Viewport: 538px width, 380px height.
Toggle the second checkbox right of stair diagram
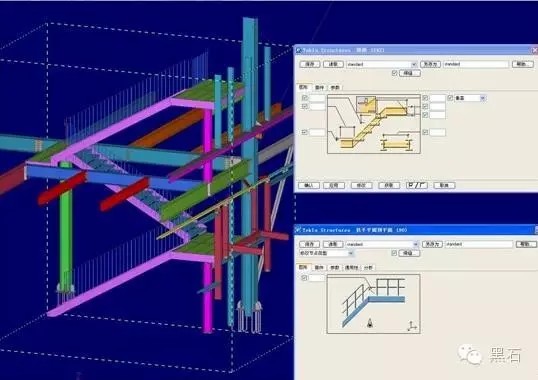pos(425,106)
